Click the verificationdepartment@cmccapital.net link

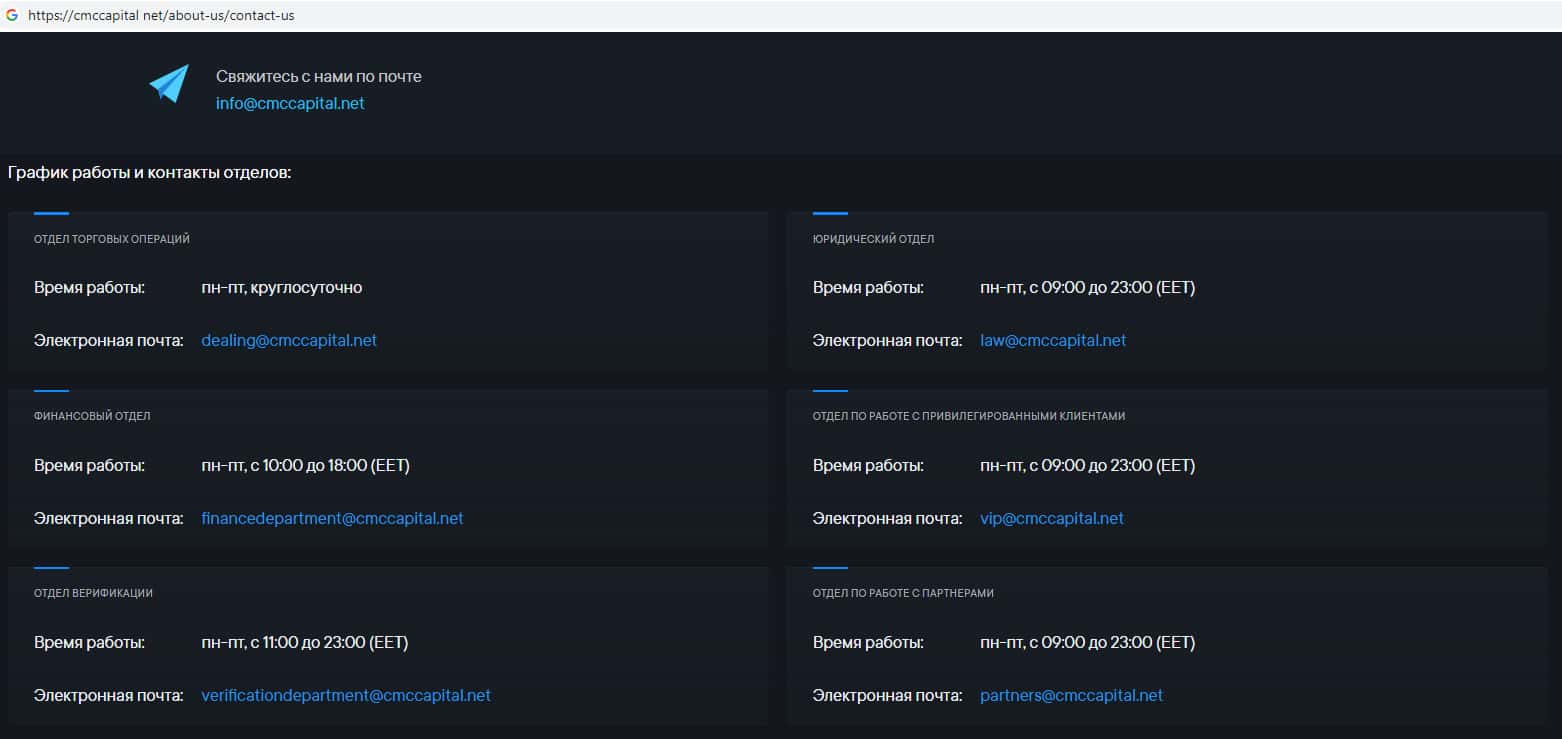click(x=346, y=695)
